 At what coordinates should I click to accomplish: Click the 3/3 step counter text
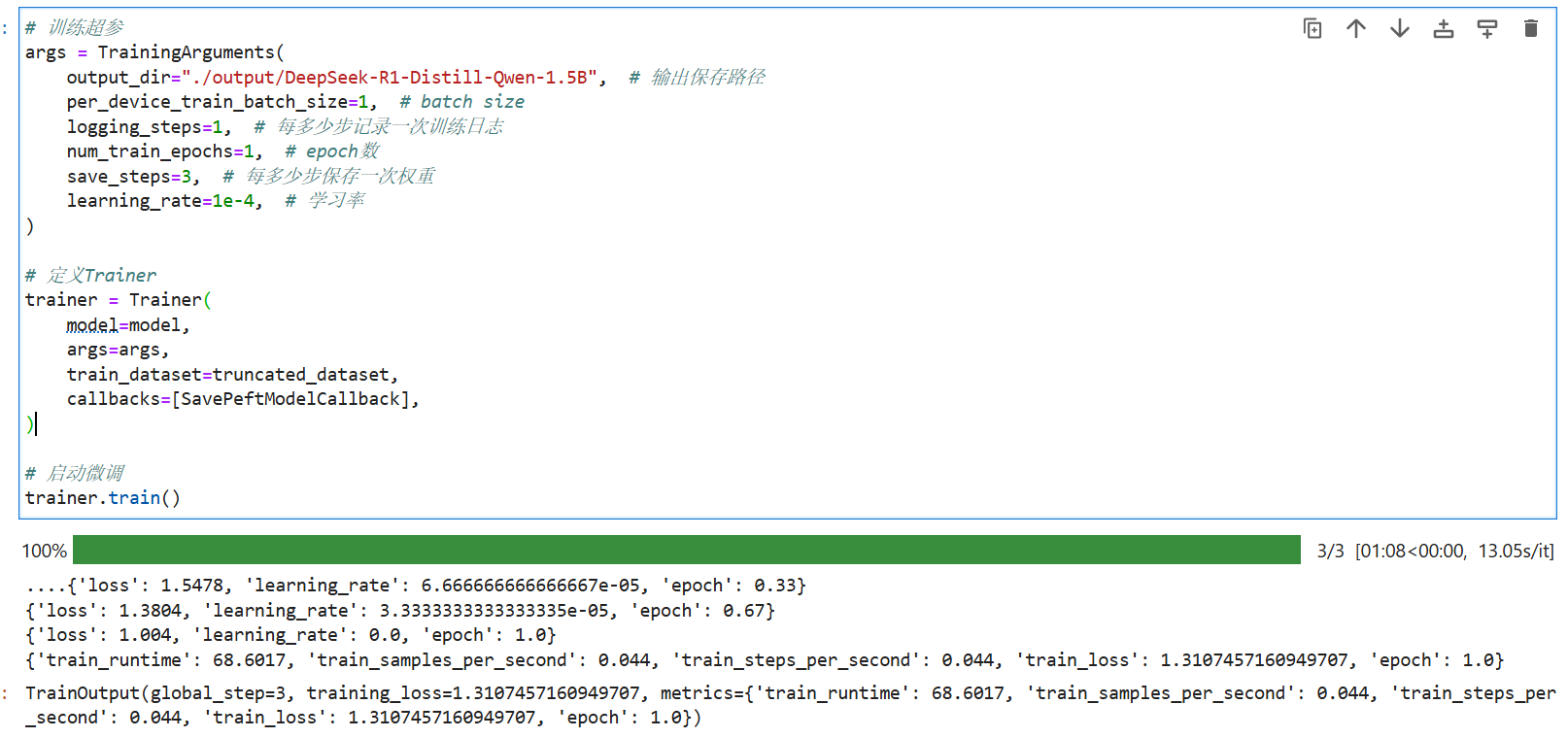(x=1330, y=552)
